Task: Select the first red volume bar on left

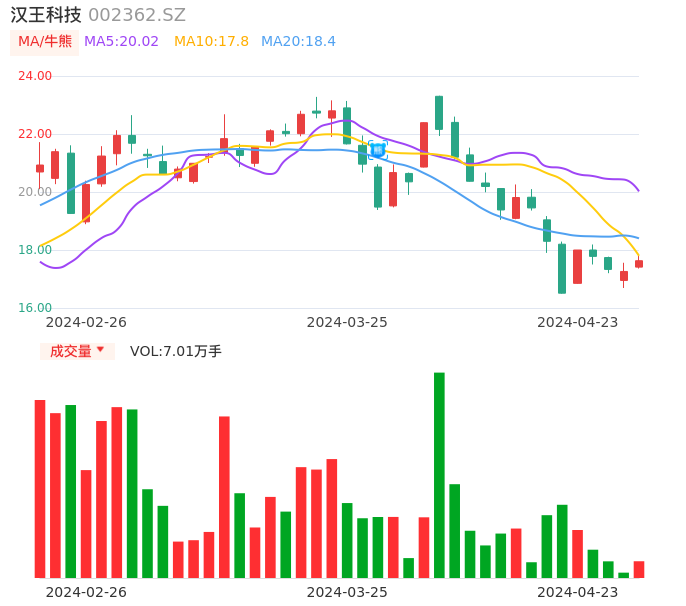Action: coord(40,488)
